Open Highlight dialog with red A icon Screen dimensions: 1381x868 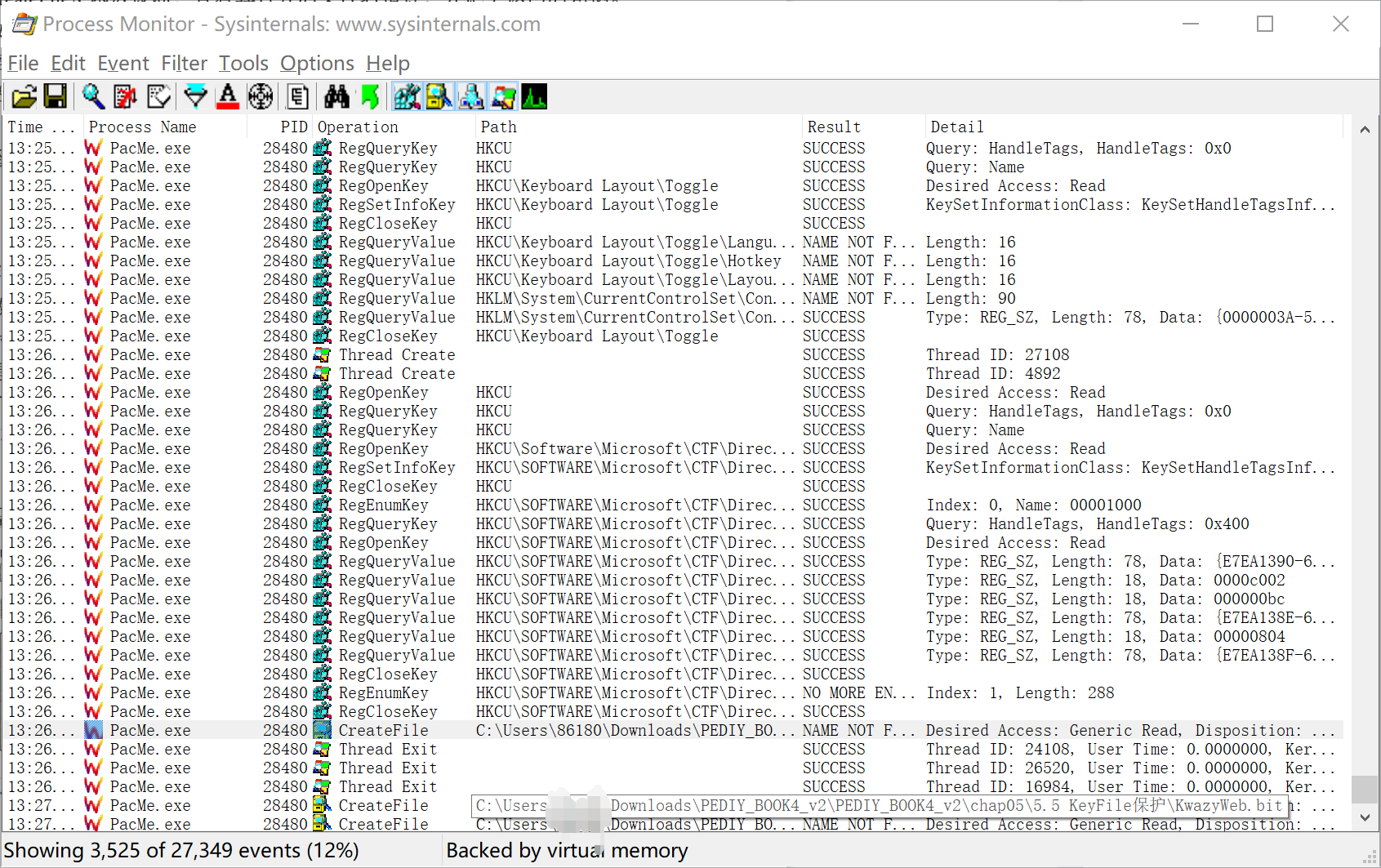pos(228,97)
